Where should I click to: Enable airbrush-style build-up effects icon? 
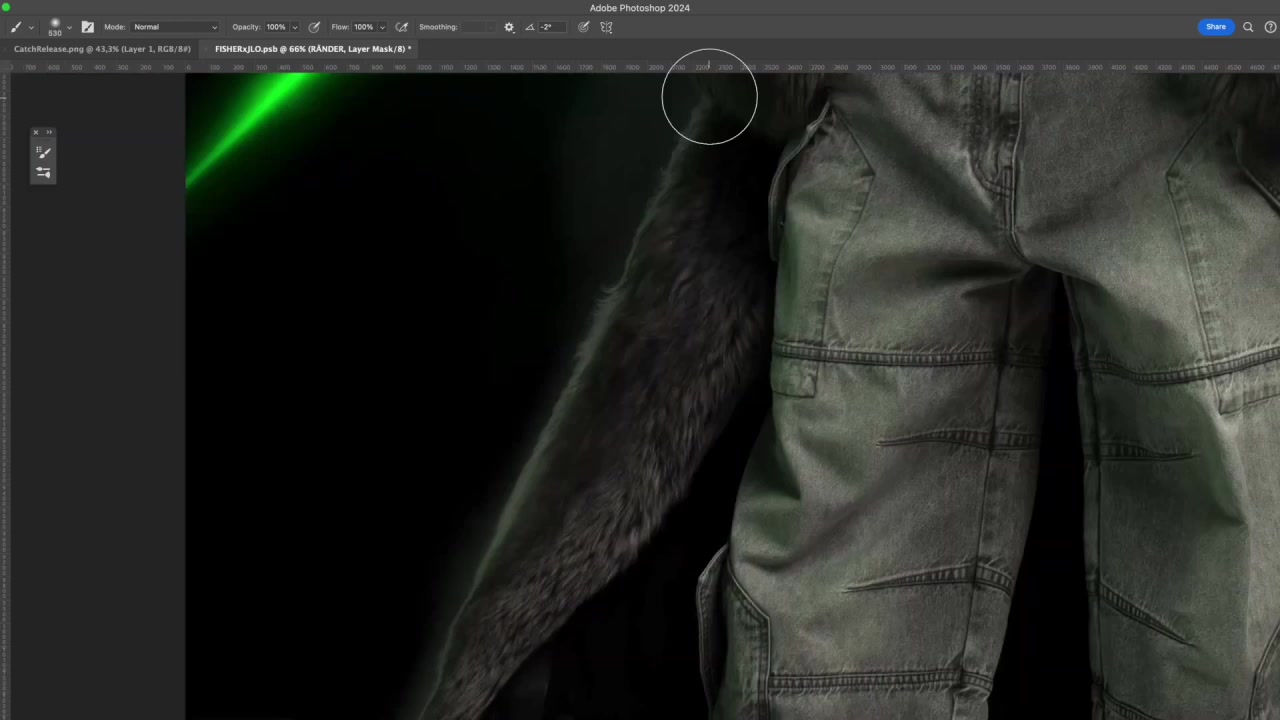pyautogui.click(x=402, y=27)
